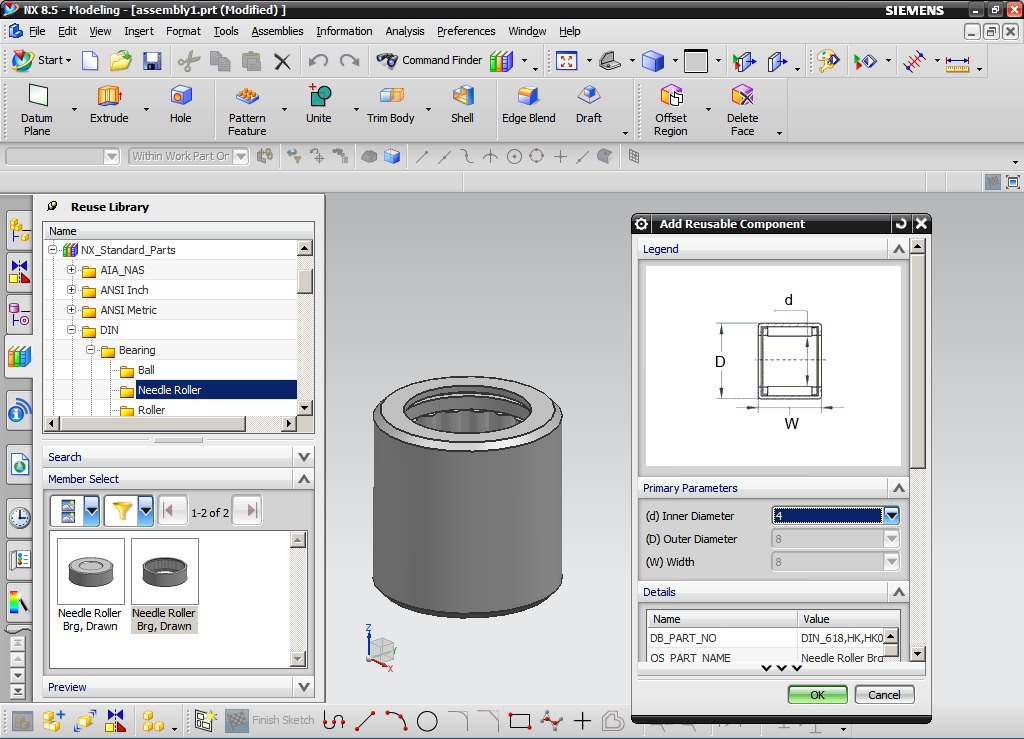The width and height of the screenshot is (1024, 739).
Task: Click the Fit view icon
Action: (566, 61)
